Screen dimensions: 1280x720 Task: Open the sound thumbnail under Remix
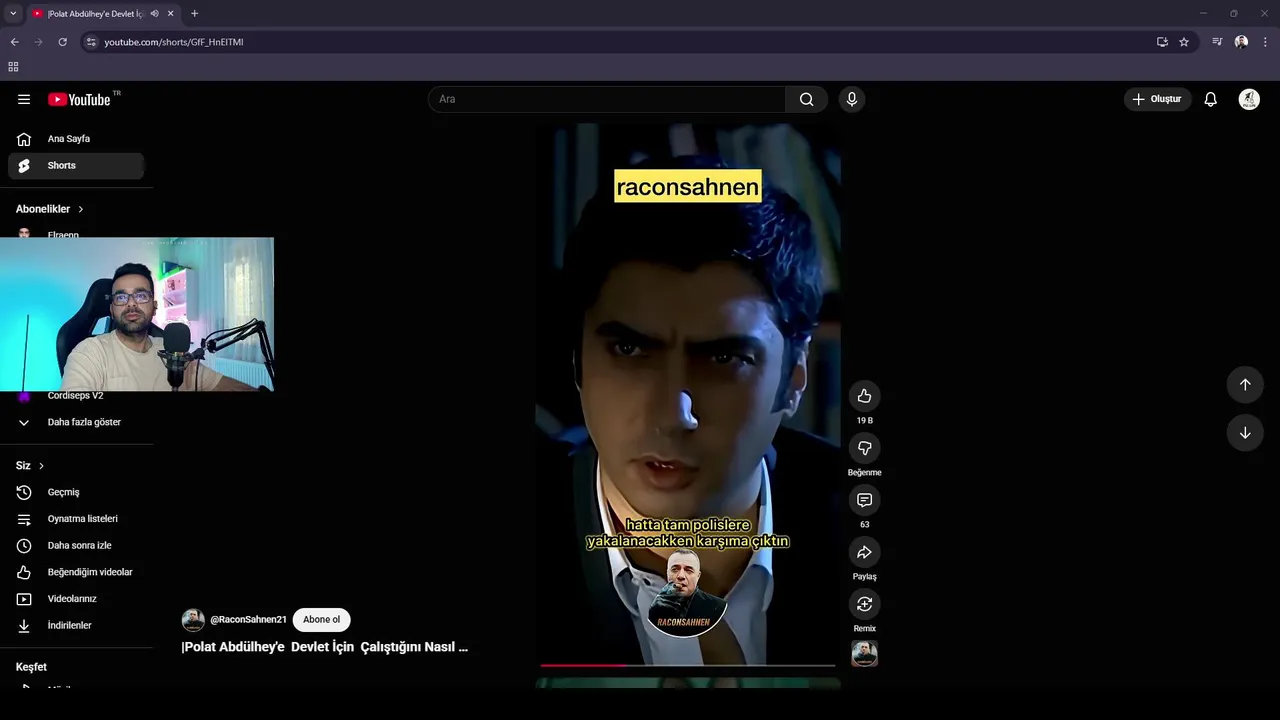tap(864, 653)
